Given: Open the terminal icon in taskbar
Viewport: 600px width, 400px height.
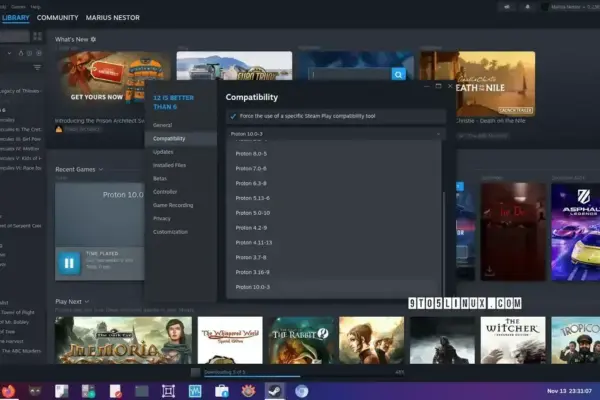Looking at the screenshot, I should 142,391.
